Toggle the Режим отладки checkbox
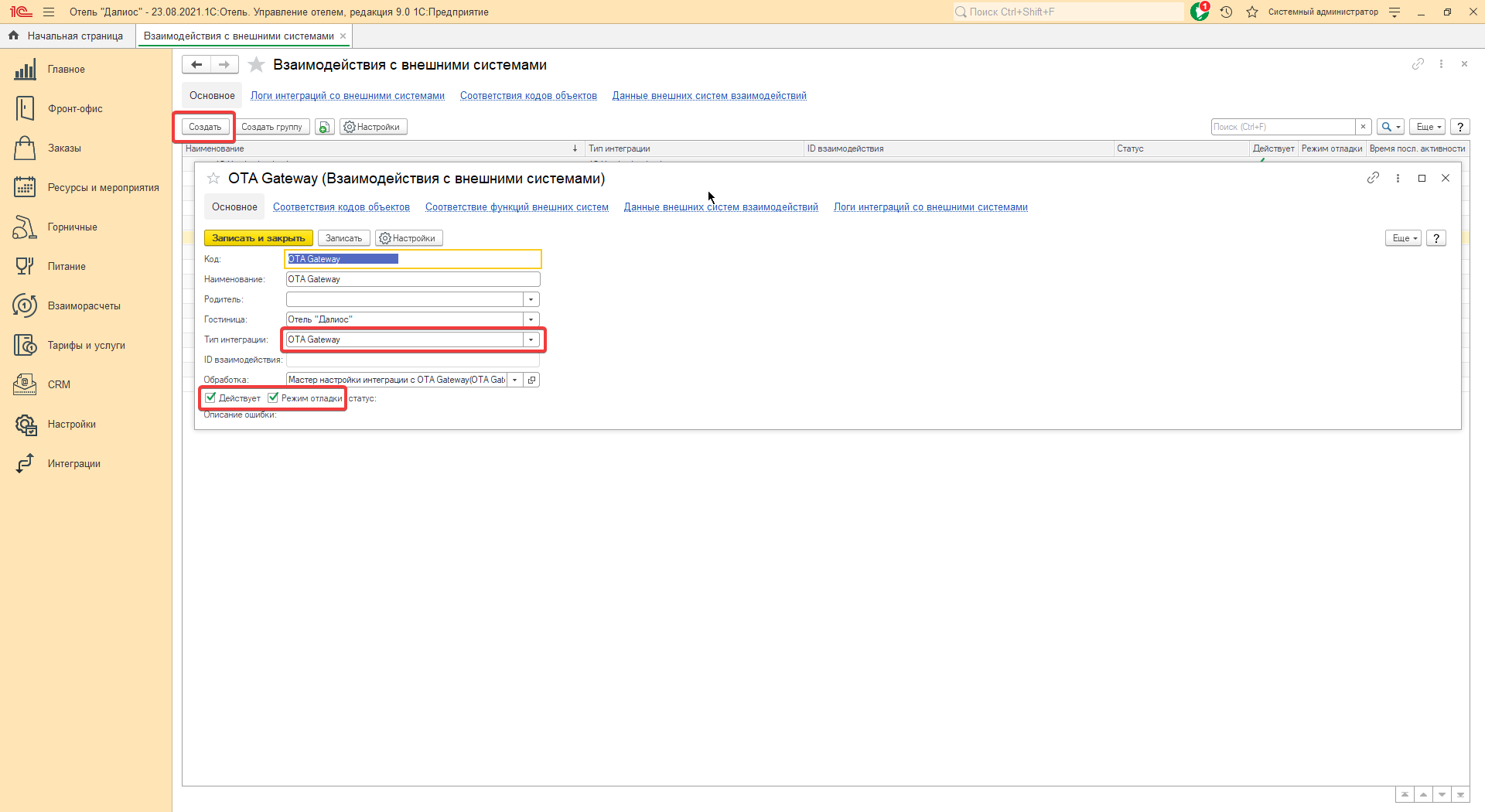Screen dimensions: 1485x812 (x=273, y=397)
